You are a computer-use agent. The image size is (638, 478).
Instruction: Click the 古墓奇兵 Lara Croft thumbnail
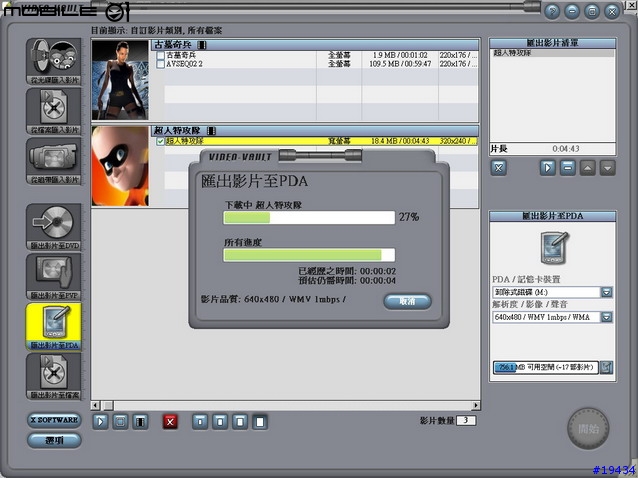coord(120,80)
